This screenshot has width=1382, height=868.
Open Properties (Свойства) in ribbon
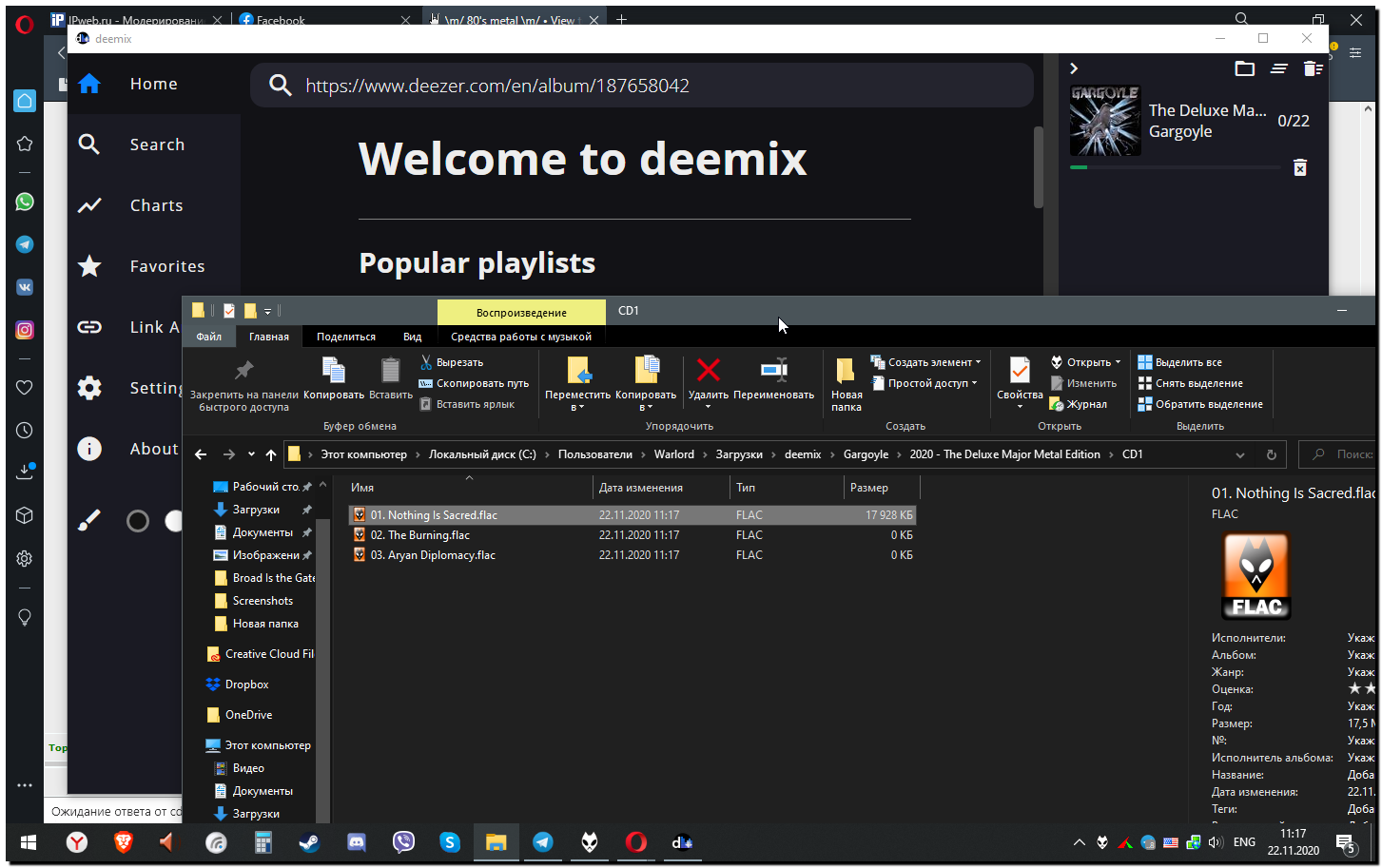(x=1020, y=383)
